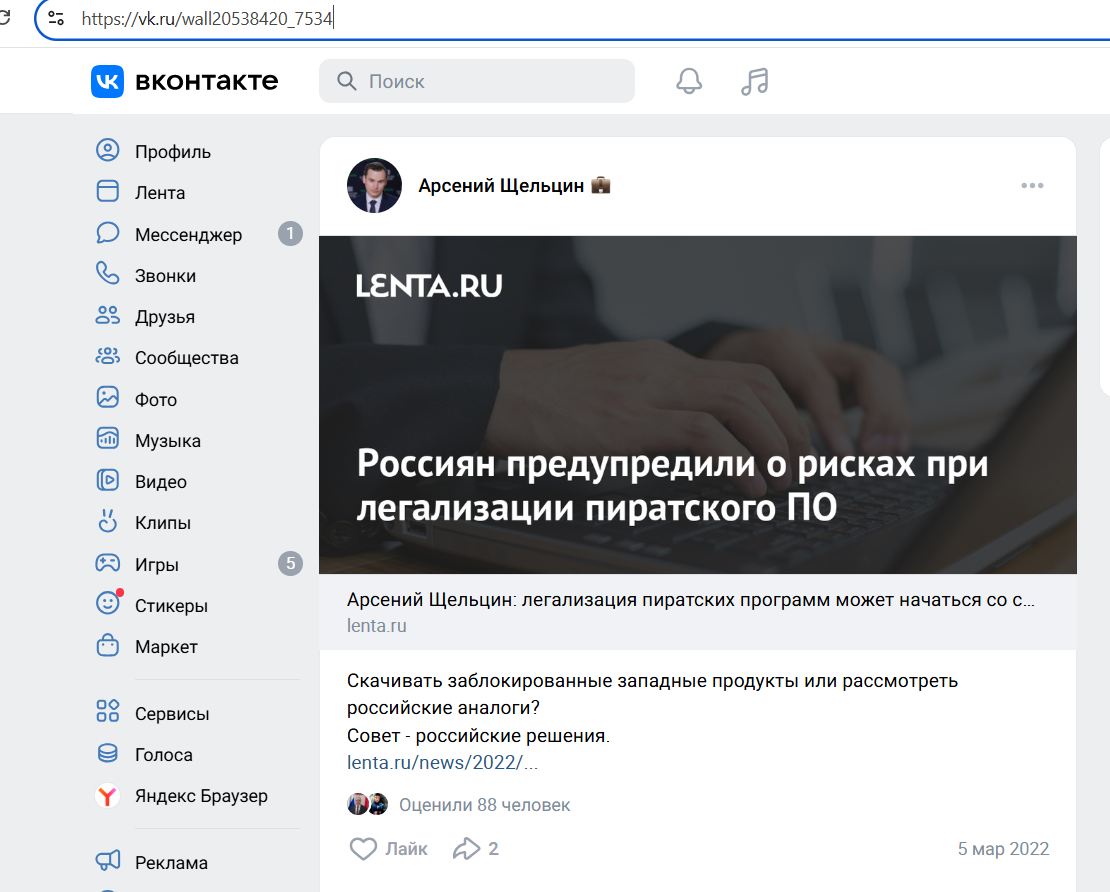Image resolution: width=1110 pixels, height=892 pixels.
Task: Click the Игры gamepad icon
Action: tap(108, 564)
